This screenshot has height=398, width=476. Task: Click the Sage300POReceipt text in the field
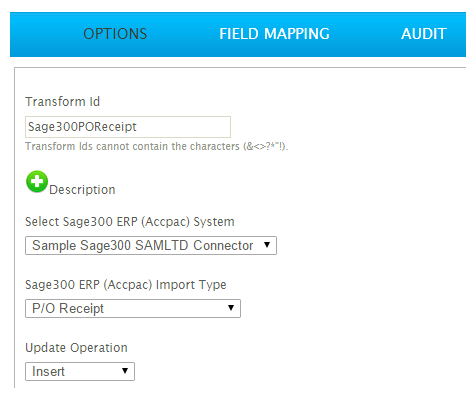82,127
